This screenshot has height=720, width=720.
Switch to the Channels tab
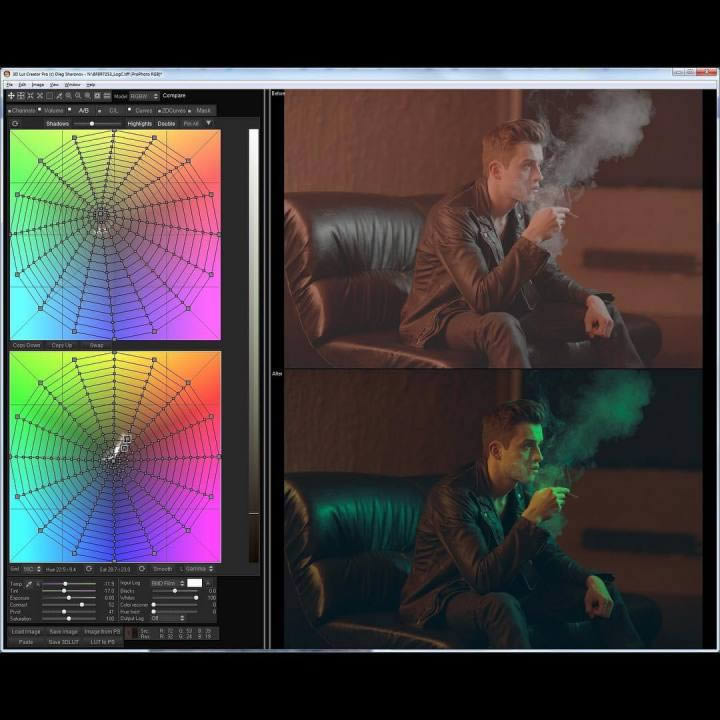tap(23, 111)
